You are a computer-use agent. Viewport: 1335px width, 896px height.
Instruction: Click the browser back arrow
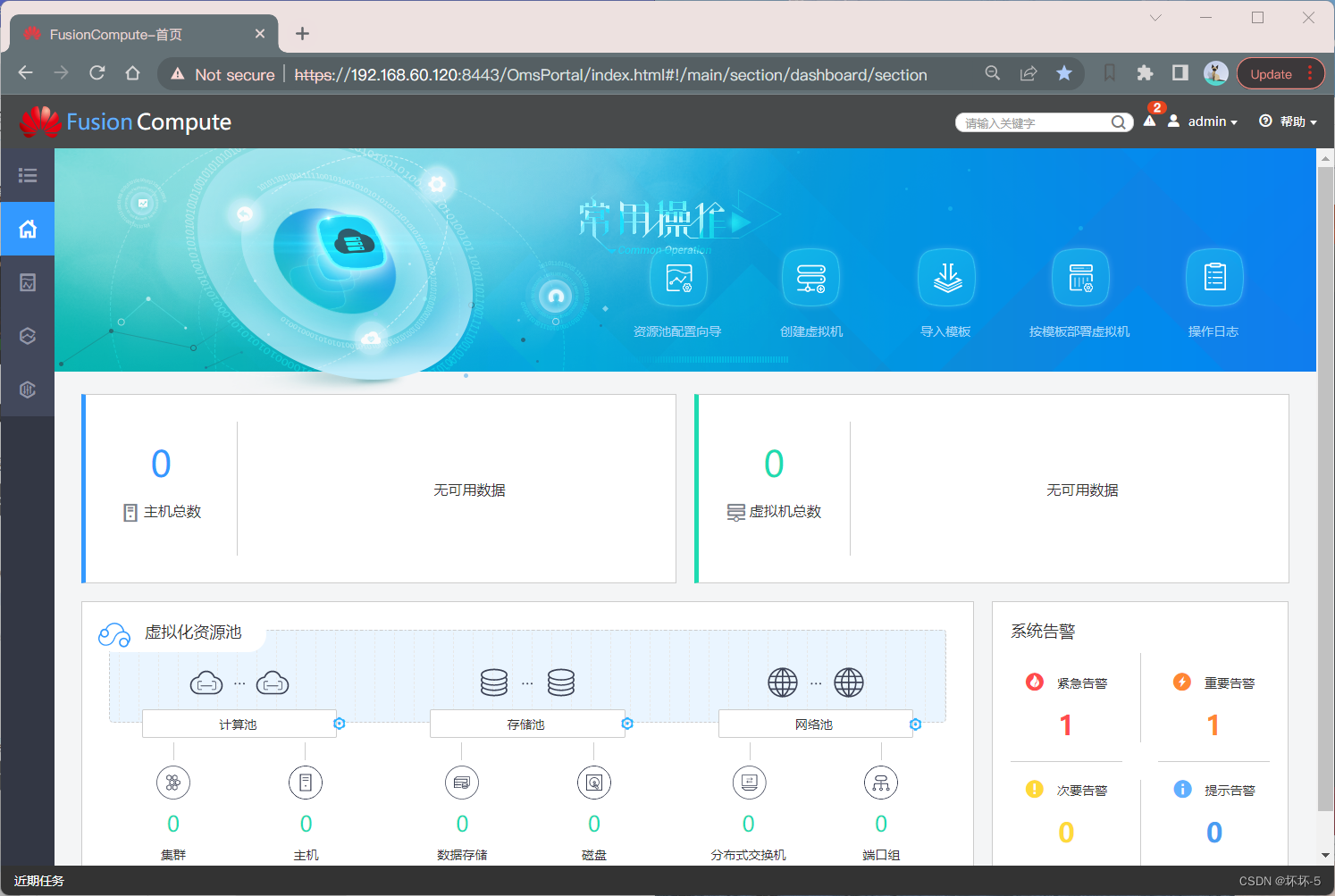26,73
